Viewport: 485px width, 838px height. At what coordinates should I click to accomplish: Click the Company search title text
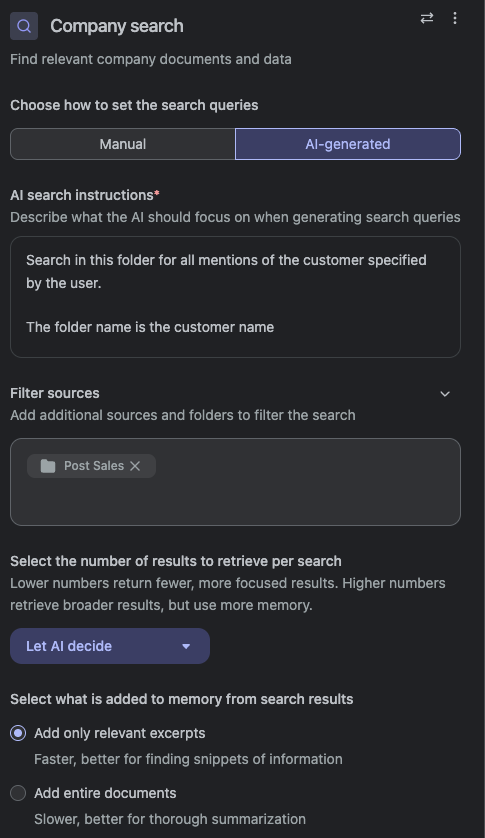tap(117, 26)
